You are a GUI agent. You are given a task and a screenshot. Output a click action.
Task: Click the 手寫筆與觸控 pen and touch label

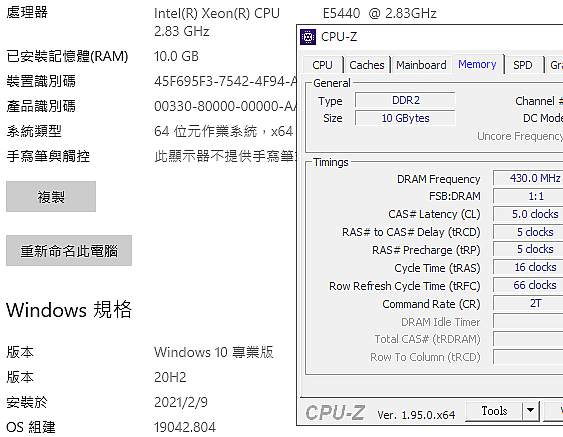48,156
